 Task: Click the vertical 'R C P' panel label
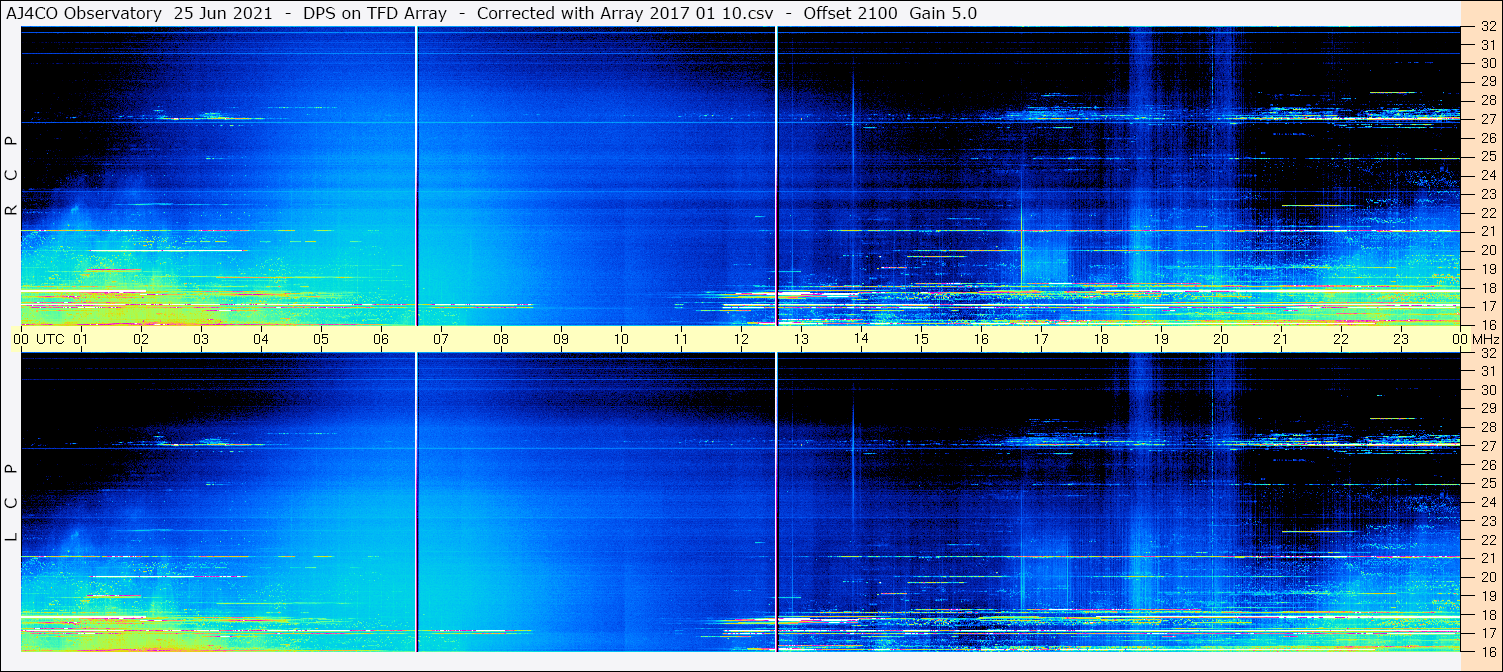[11, 175]
